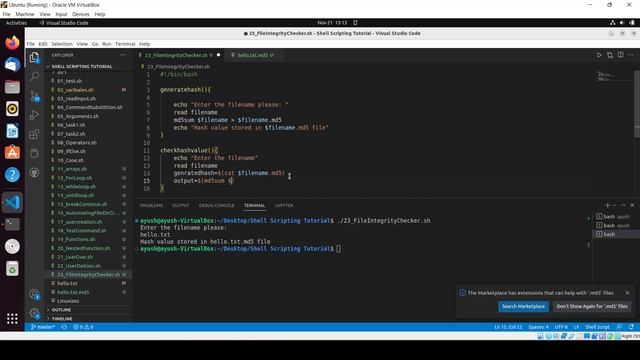
Task: Open editor More Actions ellipsis
Action: (631, 55)
